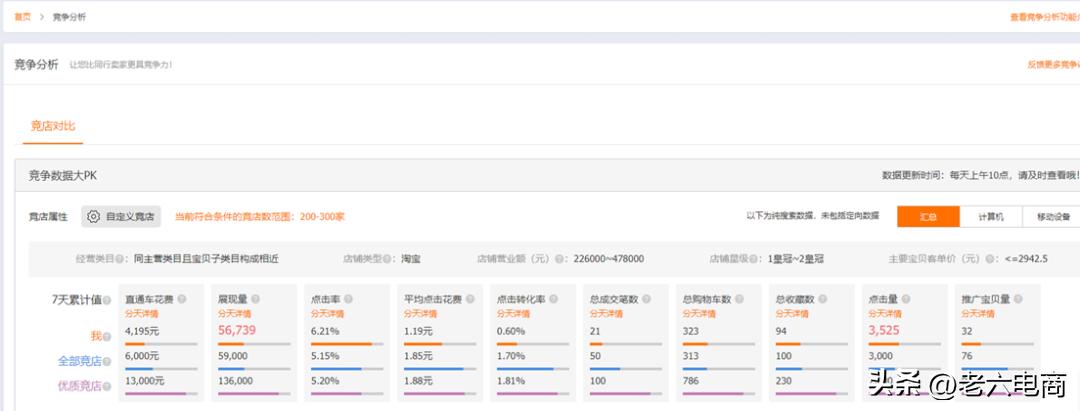The height and width of the screenshot is (411, 1080).
Task: Open 查看竞争分析功能 link at top right
Action: pyautogui.click(x=1045, y=17)
